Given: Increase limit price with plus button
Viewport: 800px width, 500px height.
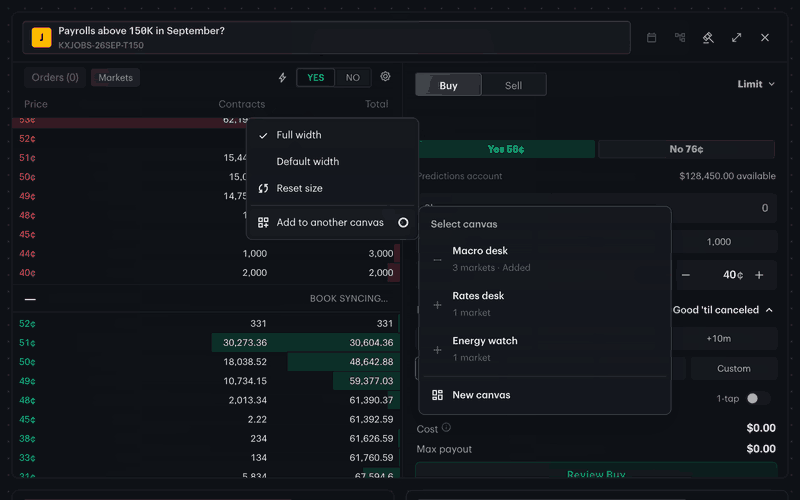Looking at the screenshot, I should [759, 275].
